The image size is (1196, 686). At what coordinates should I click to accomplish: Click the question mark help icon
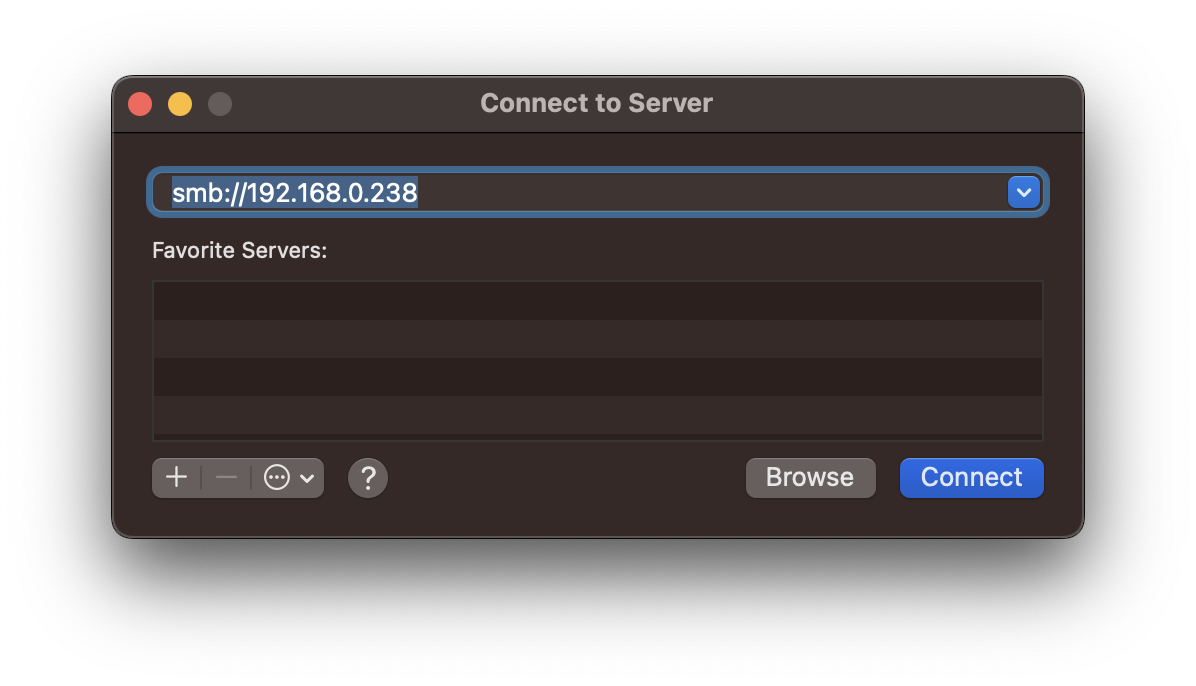pyautogui.click(x=367, y=477)
